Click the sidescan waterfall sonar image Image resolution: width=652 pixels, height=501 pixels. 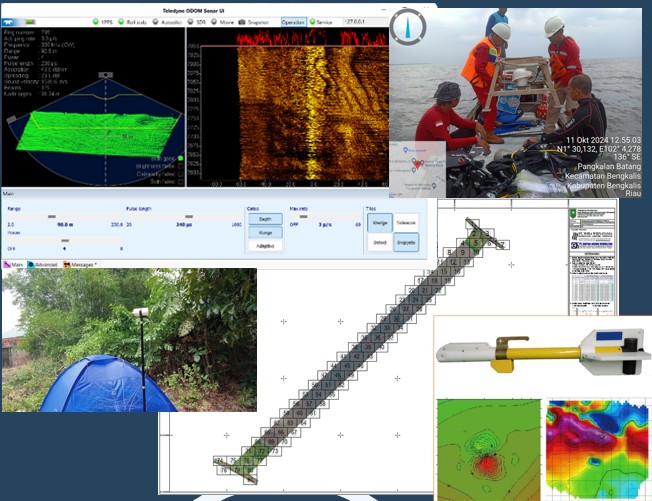click(x=313, y=113)
